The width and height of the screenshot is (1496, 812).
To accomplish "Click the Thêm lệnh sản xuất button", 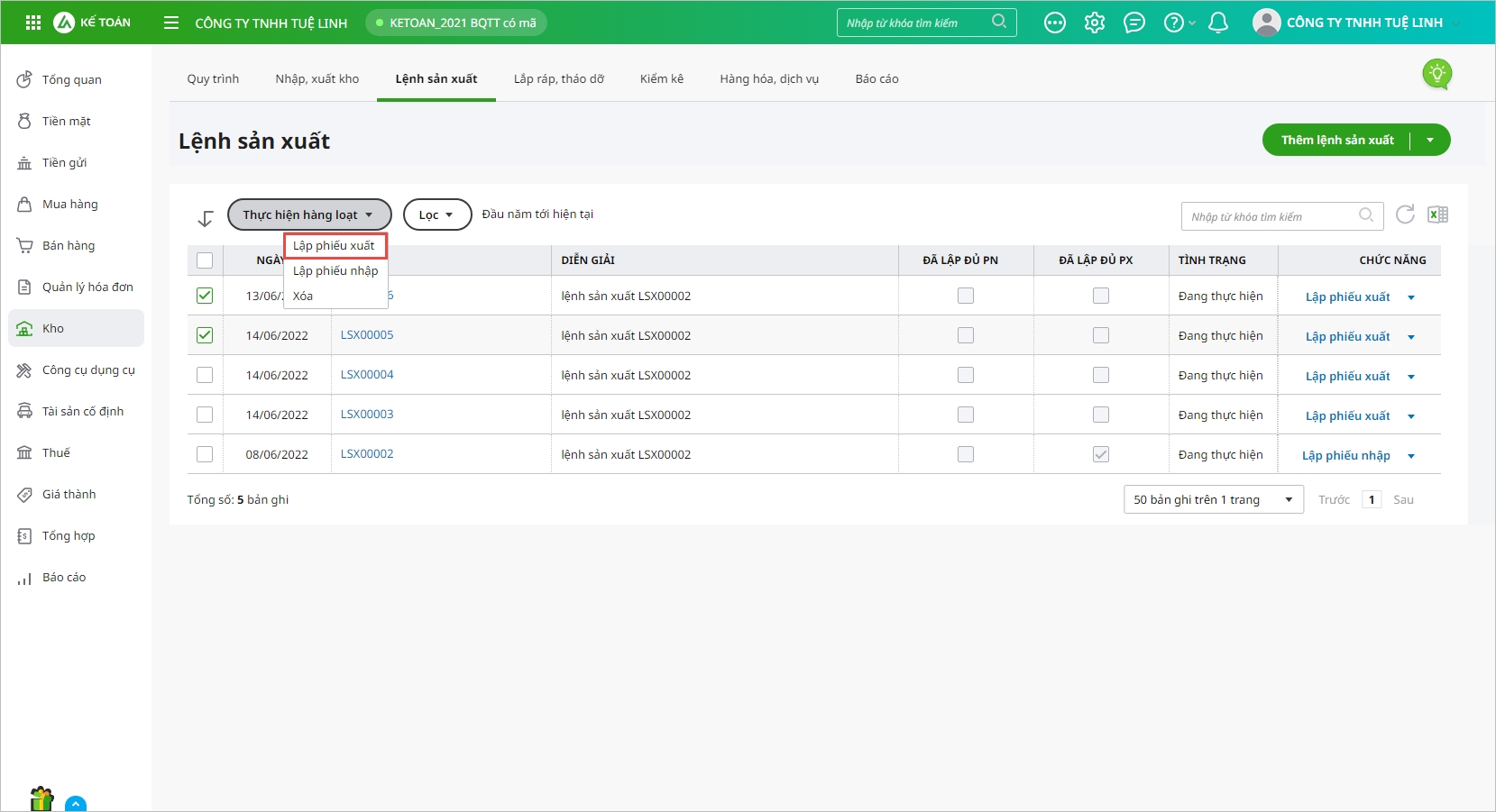I will pyautogui.click(x=1336, y=140).
